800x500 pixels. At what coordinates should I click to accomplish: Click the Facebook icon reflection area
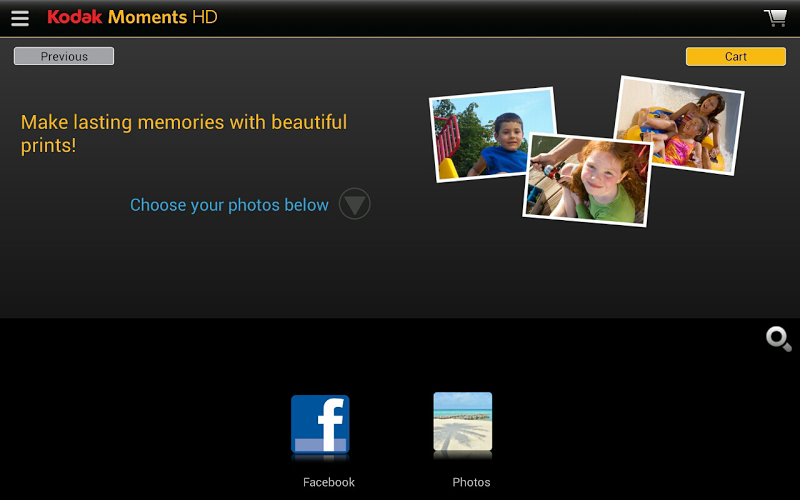(x=320, y=458)
